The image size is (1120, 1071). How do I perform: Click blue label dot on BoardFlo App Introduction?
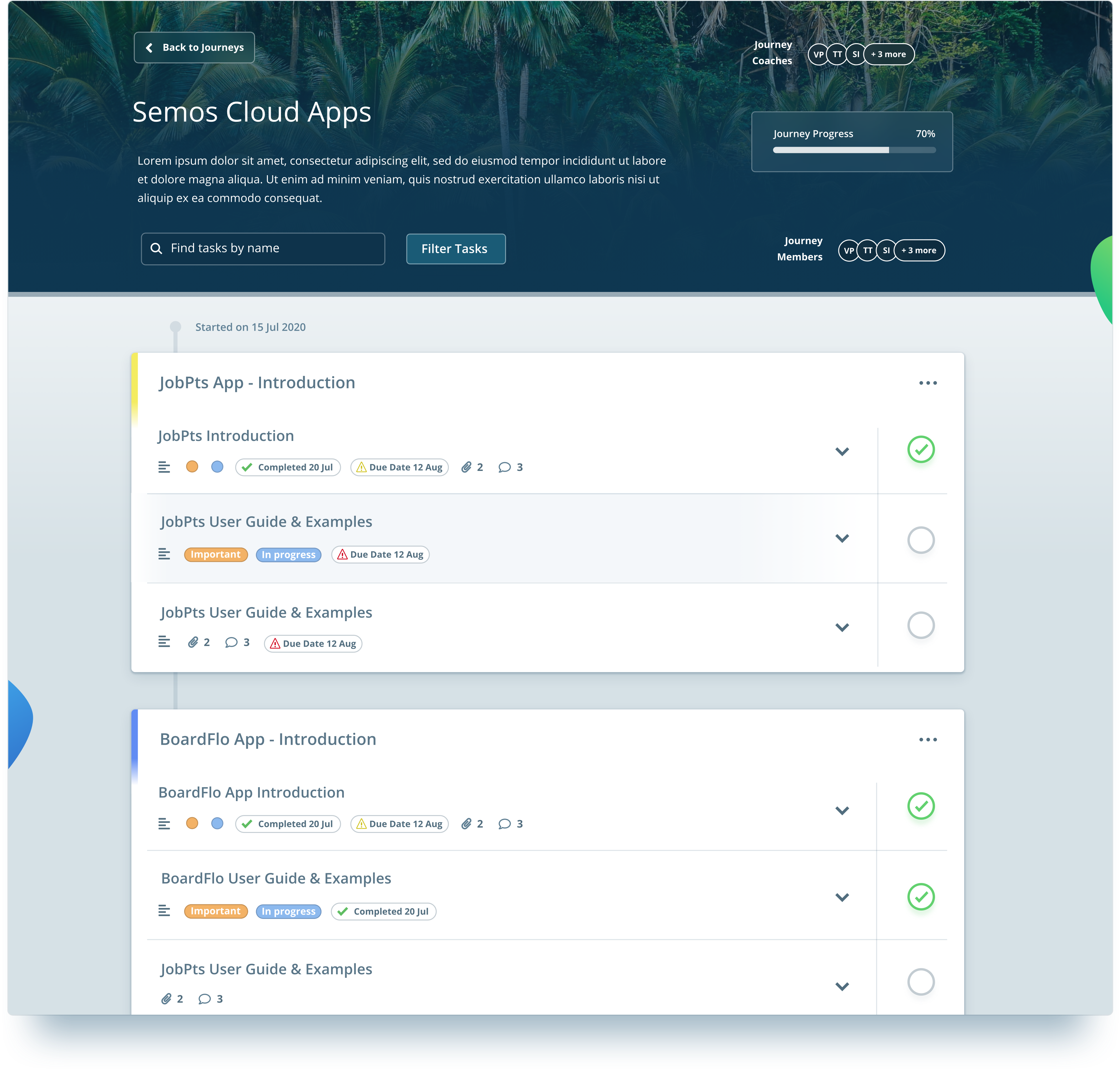point(217,823)
